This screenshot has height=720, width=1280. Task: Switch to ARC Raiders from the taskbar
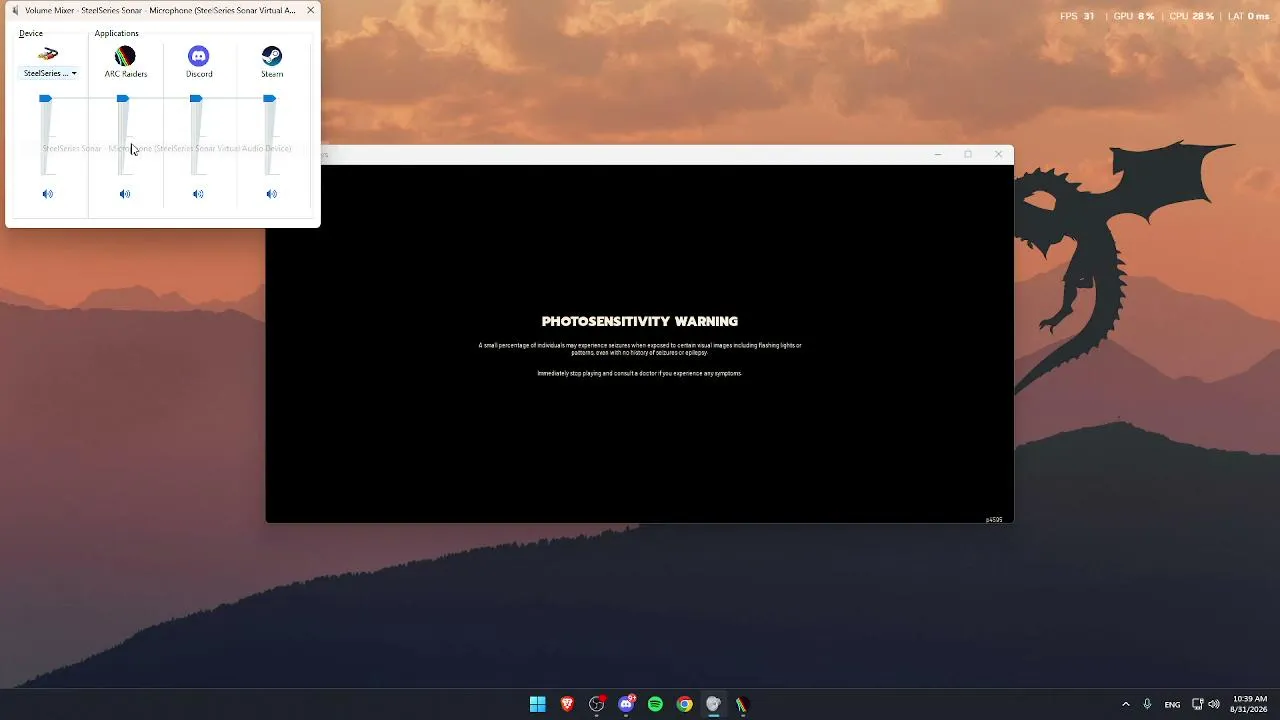click(742, 704)
